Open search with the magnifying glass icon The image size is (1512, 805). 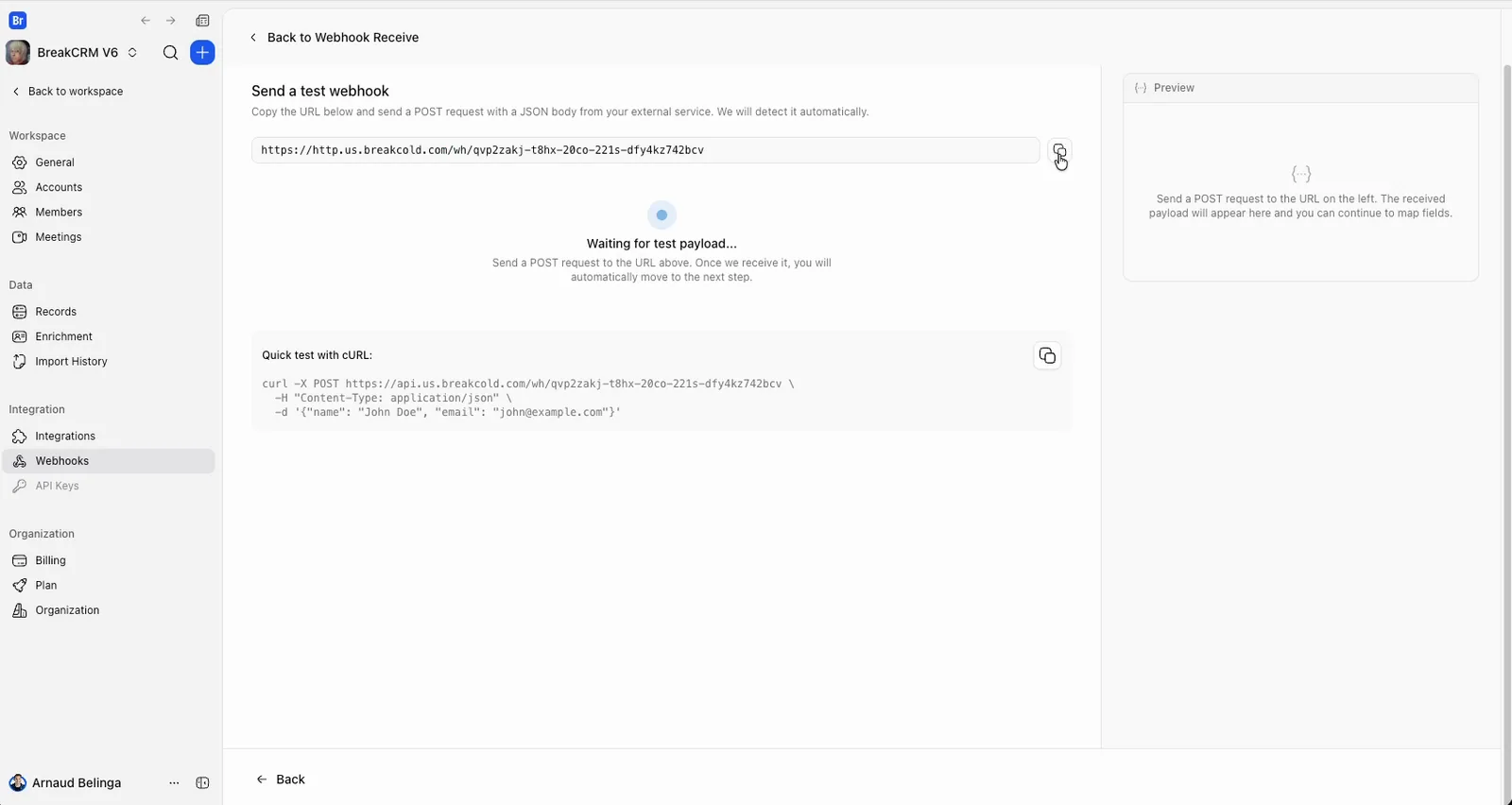click(x=170, y=53)
